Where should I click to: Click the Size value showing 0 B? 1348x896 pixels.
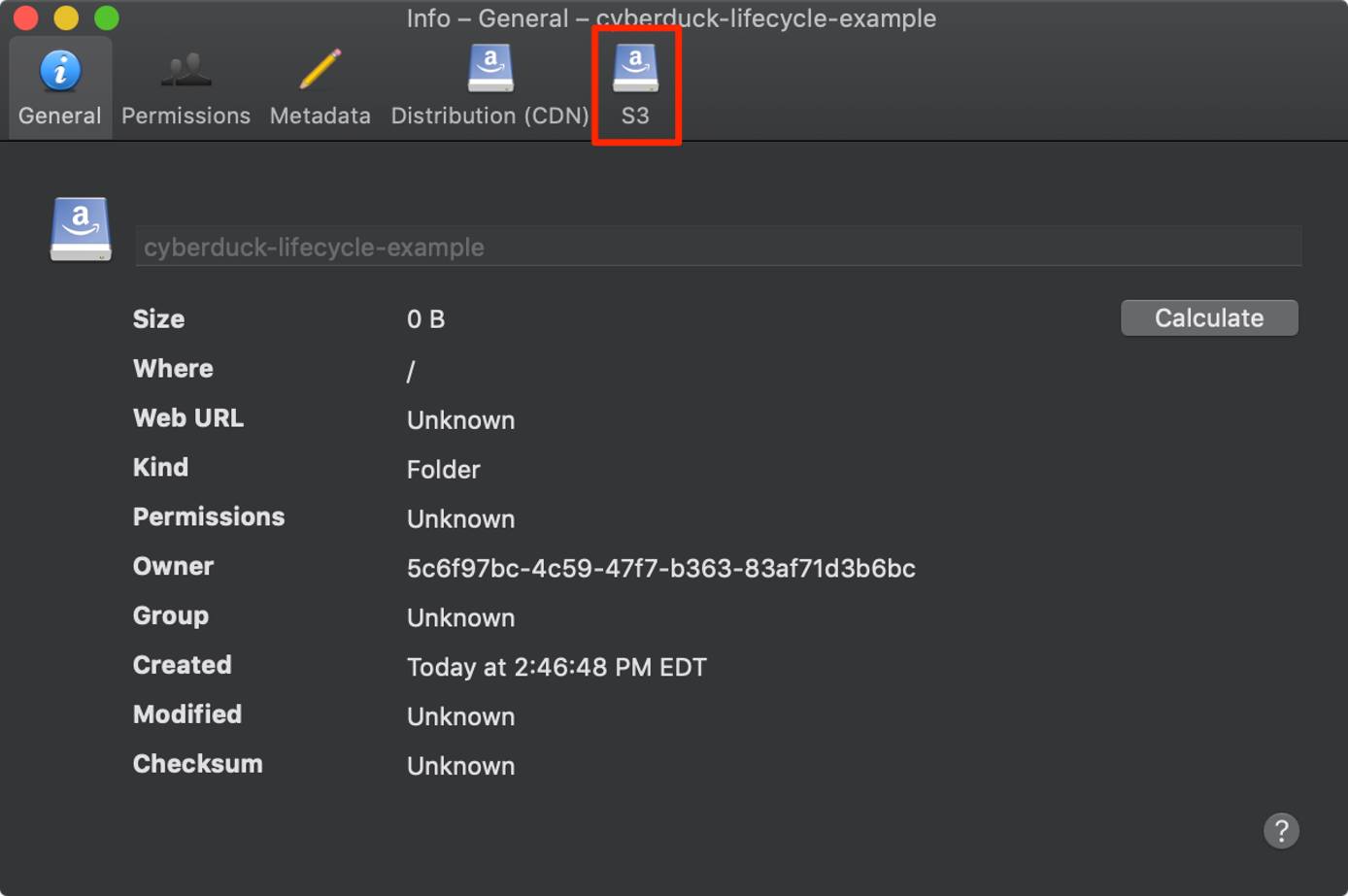425,318
